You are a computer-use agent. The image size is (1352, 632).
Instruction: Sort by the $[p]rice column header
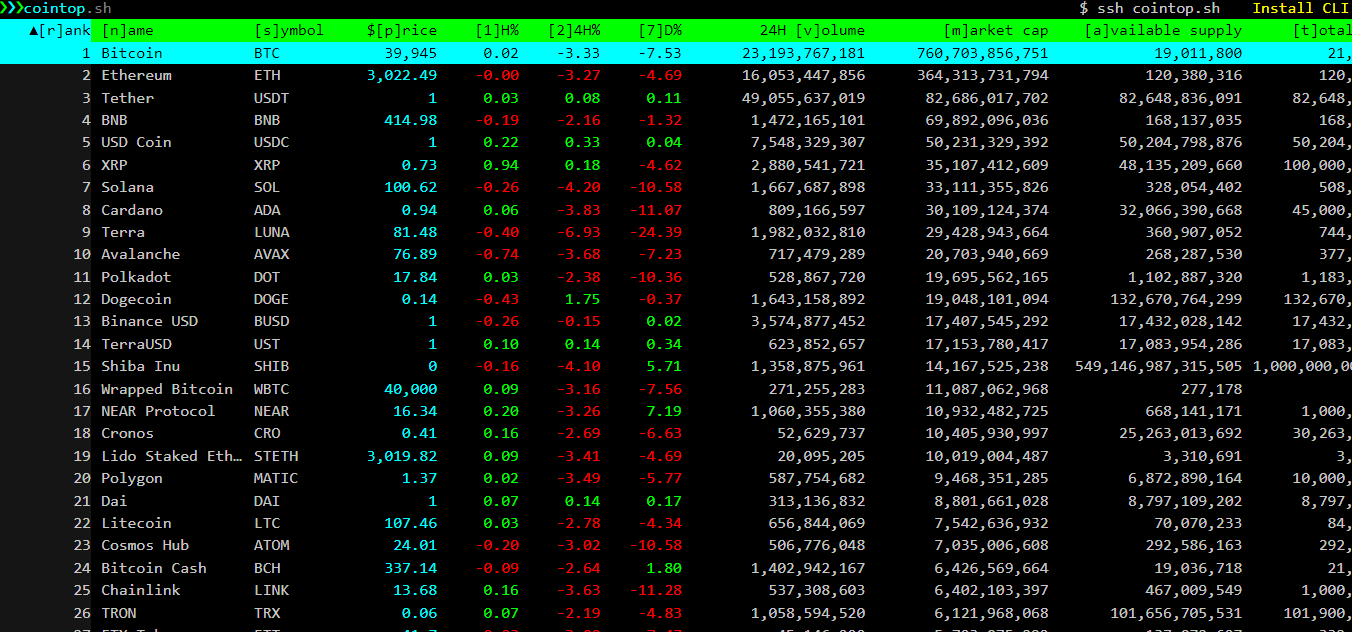click(401, 30)
